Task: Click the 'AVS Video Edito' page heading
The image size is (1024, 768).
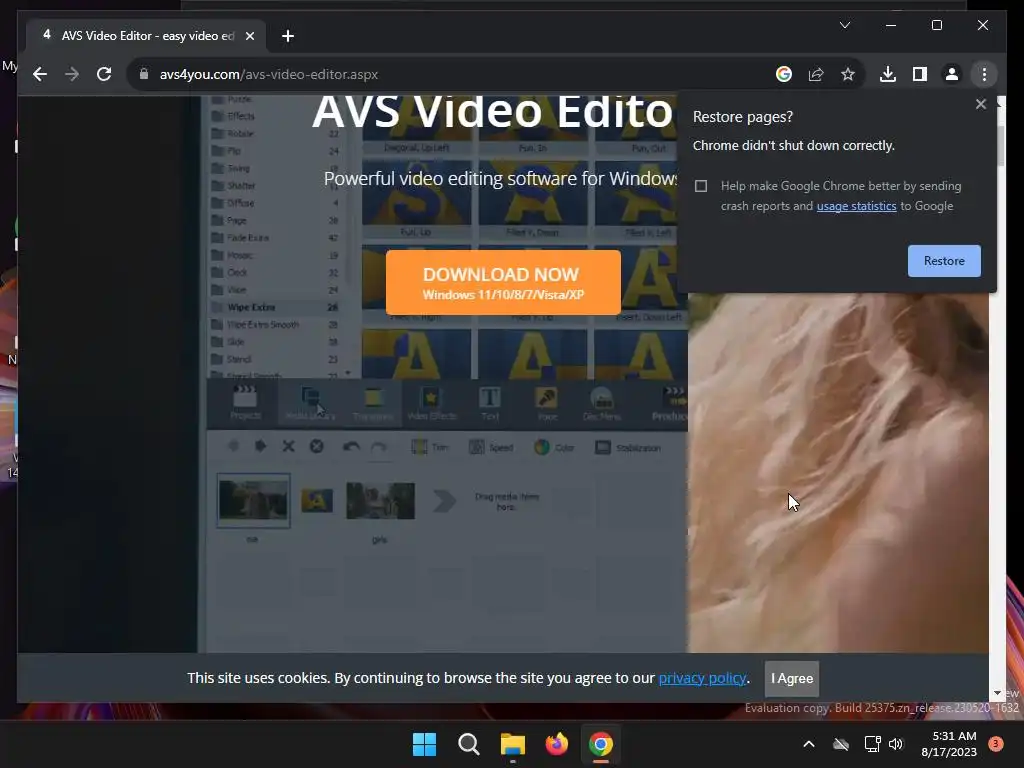Action: tap(492, 112)
